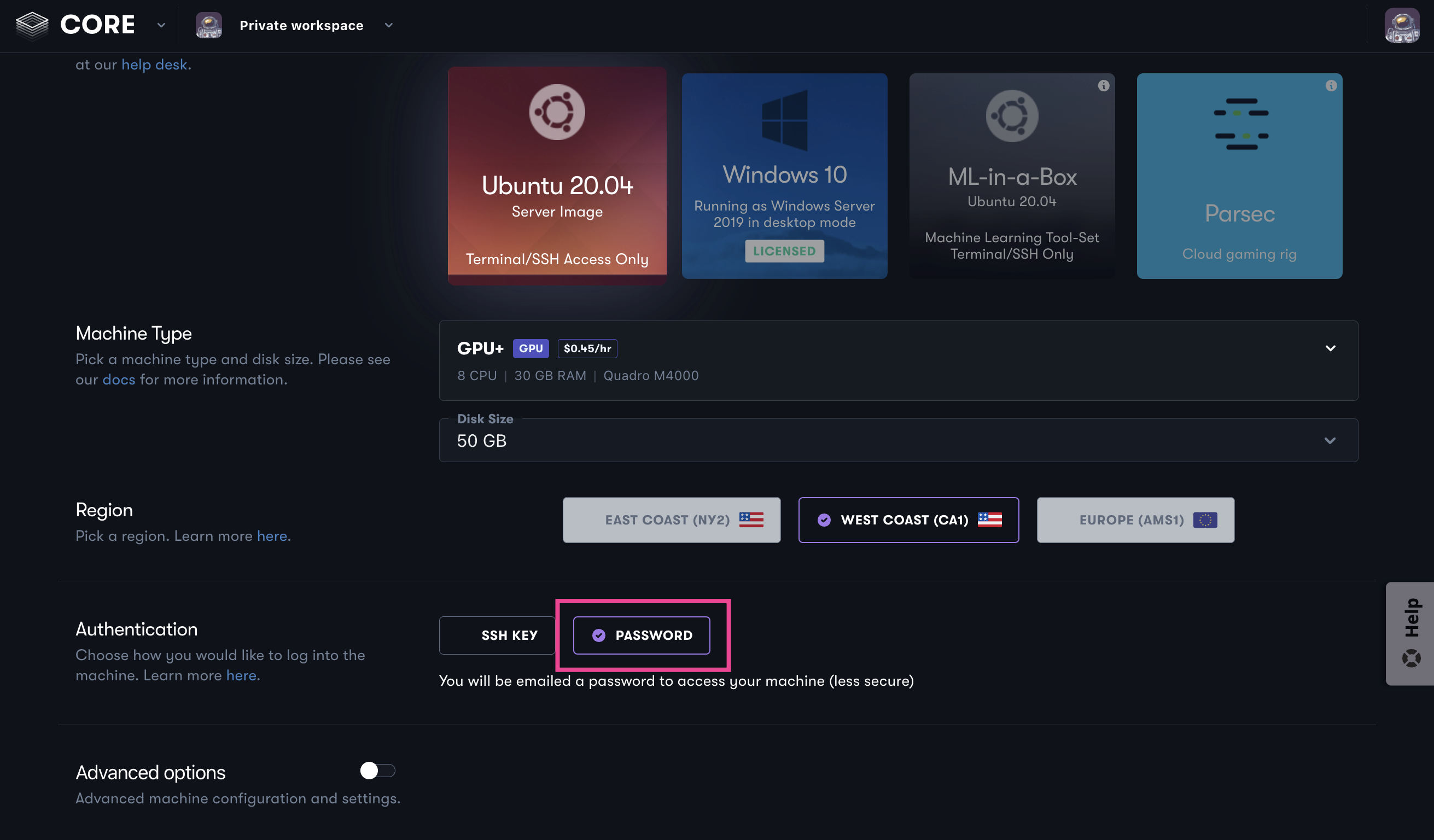Click the CORE workspace logo icon

[30, 24]
